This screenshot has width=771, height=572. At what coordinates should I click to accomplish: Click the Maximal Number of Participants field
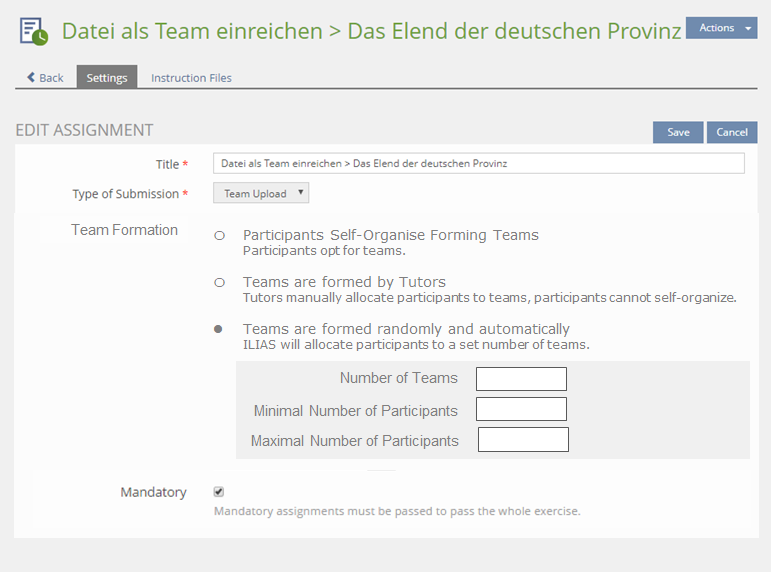tap(523, 440)
